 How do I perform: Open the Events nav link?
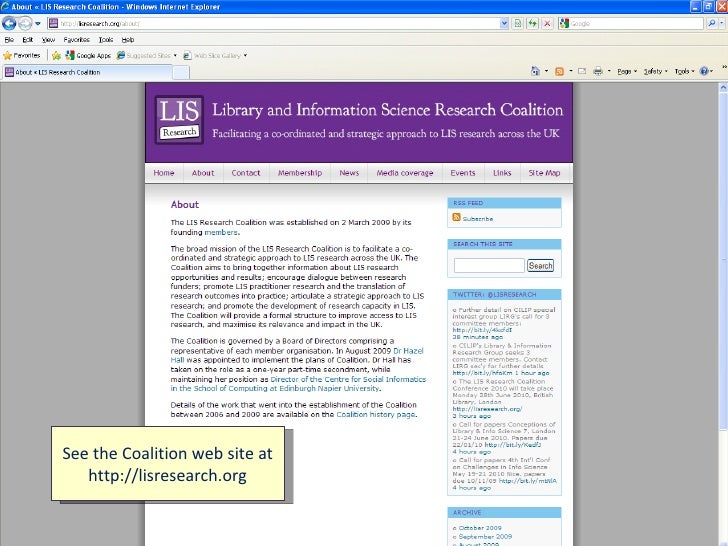463,173
